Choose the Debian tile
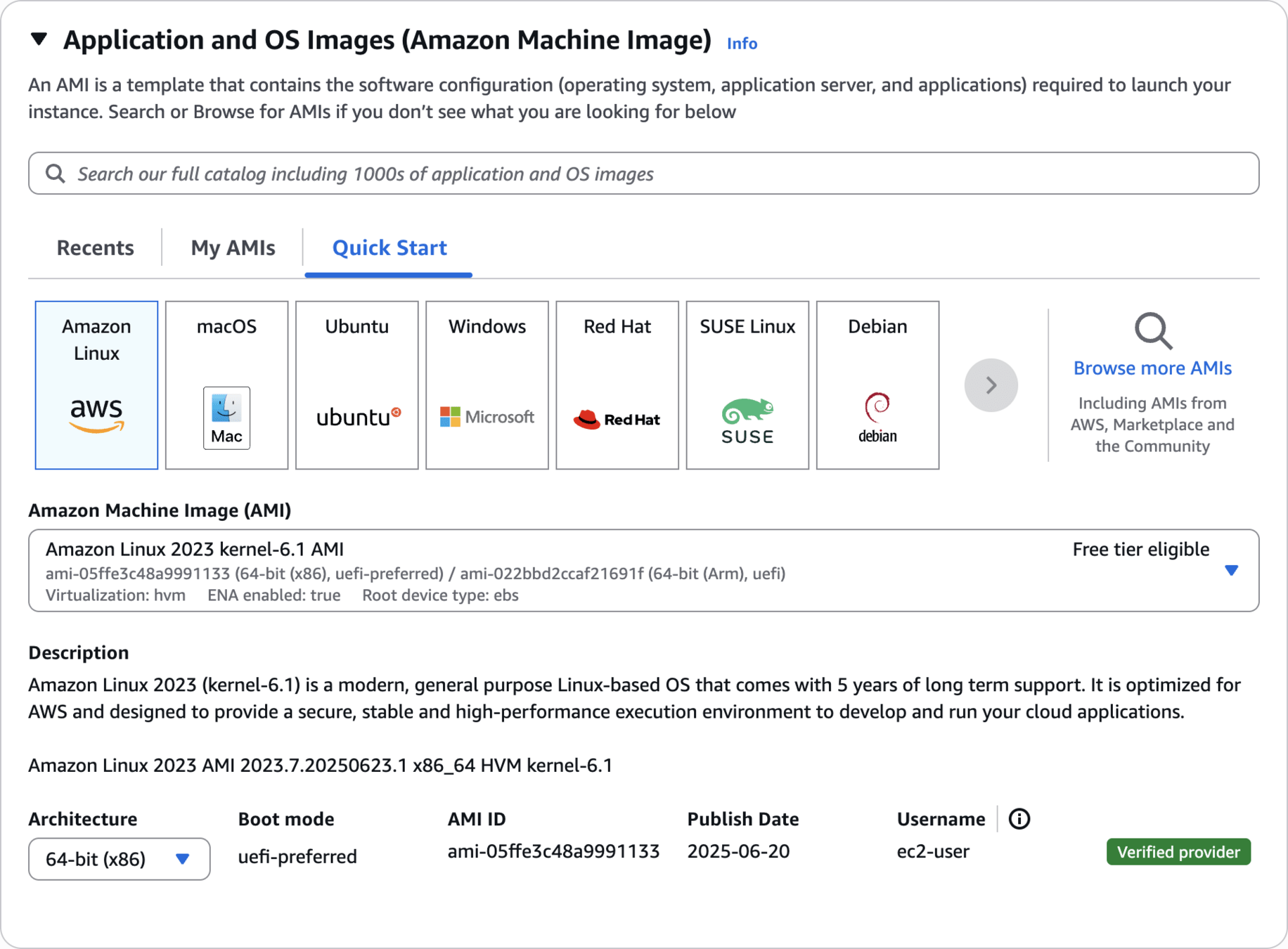 coord(877,385)
